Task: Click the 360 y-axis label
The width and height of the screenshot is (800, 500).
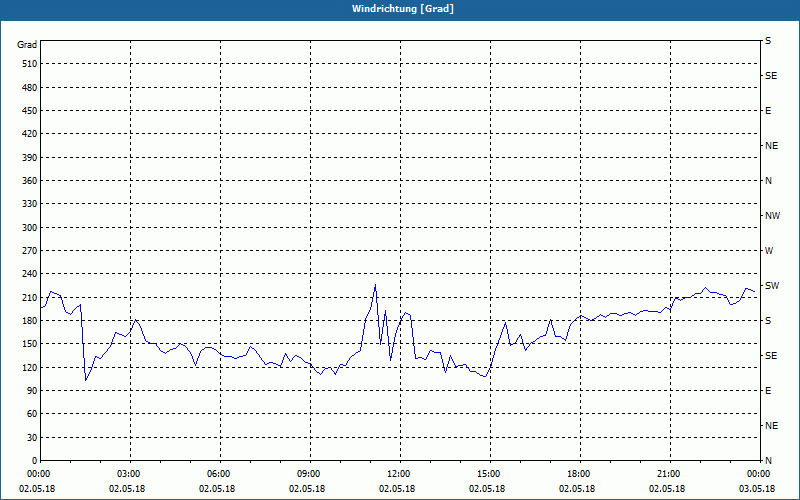Action: tap(30, 181)
